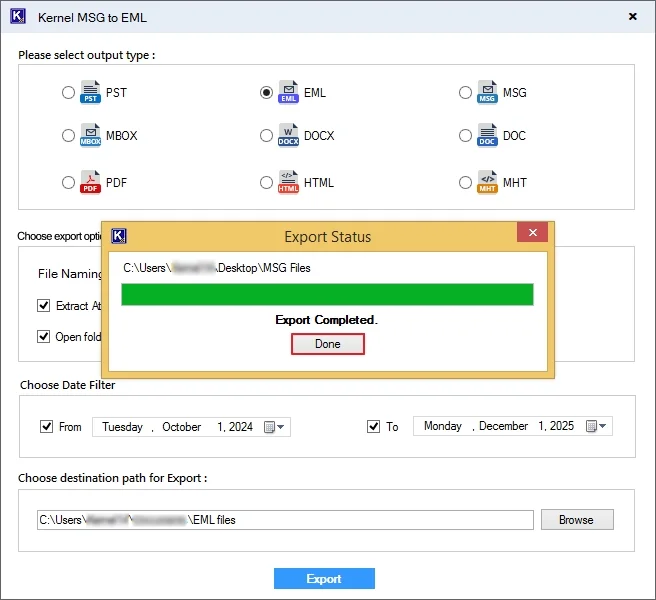Click the PST file format icon
Screen dimensions: 656x600
(x=90, y=93)
